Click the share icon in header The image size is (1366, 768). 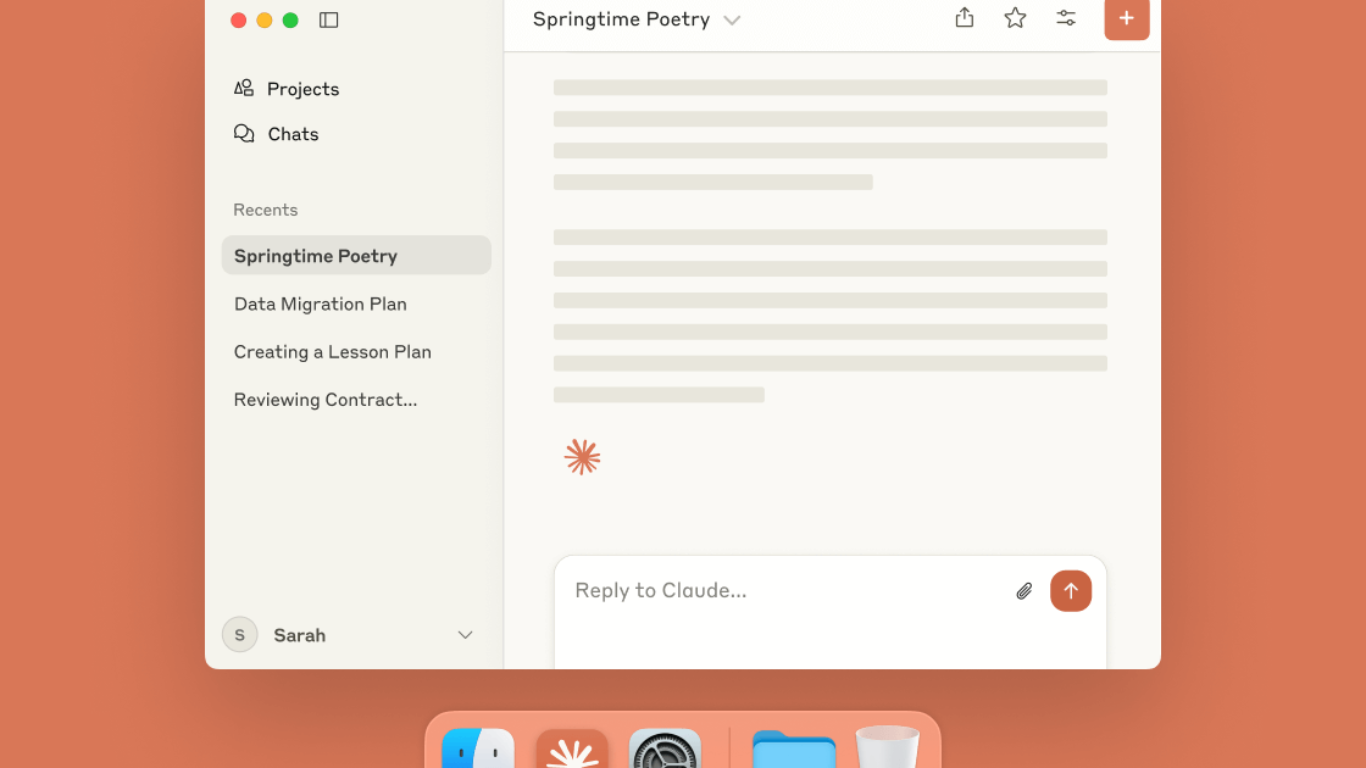coord(964,18)
